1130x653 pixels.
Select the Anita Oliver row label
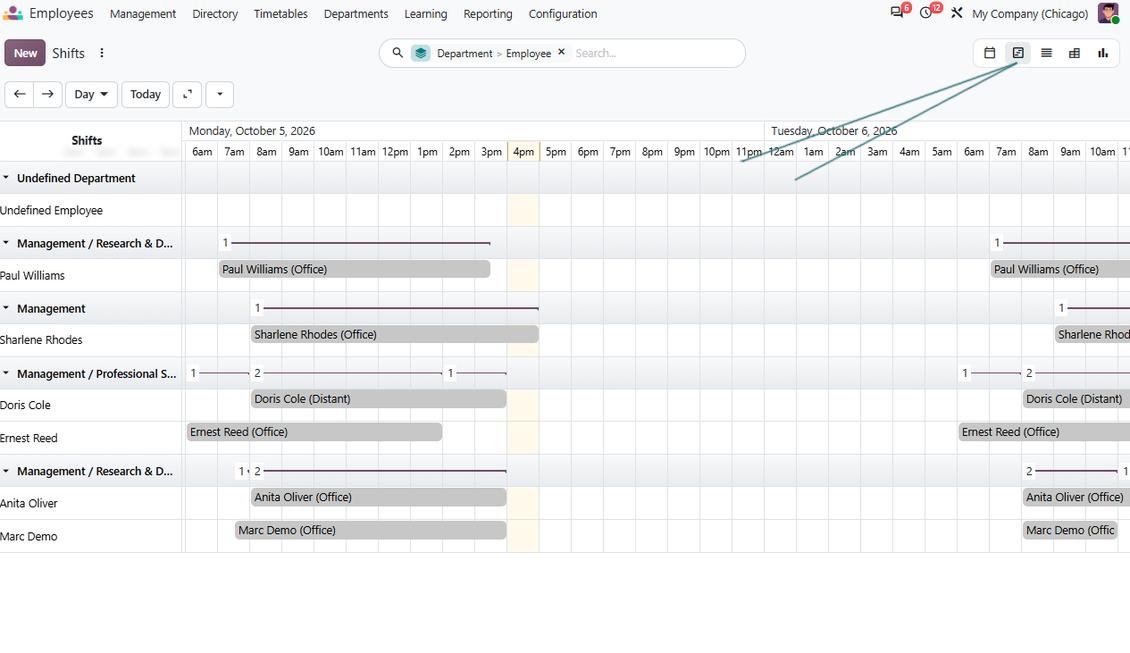(29, 503)
